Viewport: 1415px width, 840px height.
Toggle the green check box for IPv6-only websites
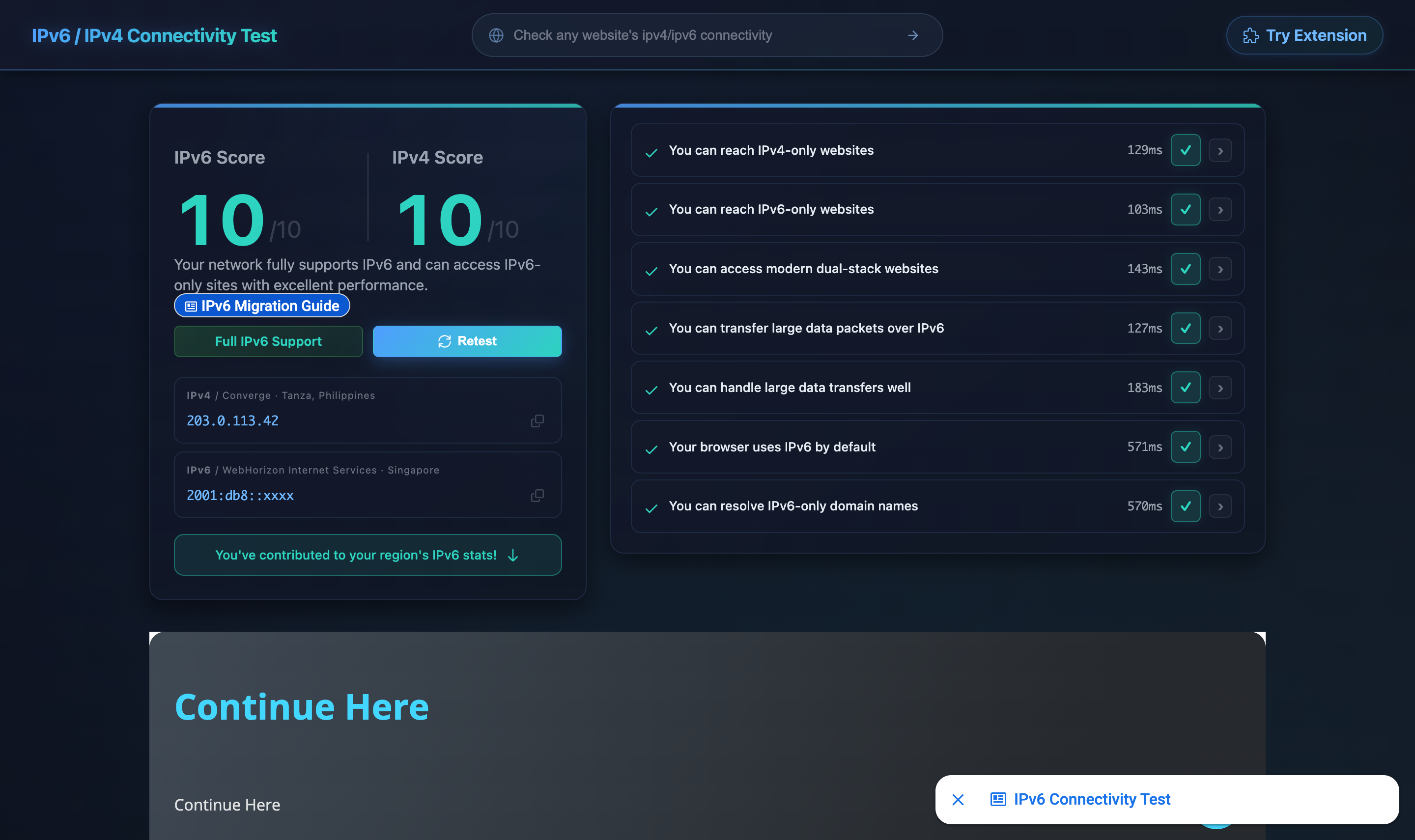click(1185, 209)
